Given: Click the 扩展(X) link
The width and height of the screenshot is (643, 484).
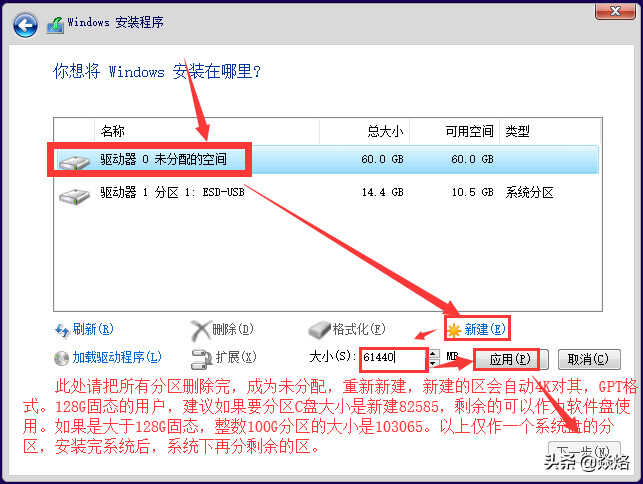Looking at the screenshot, I should click(236, 357).
